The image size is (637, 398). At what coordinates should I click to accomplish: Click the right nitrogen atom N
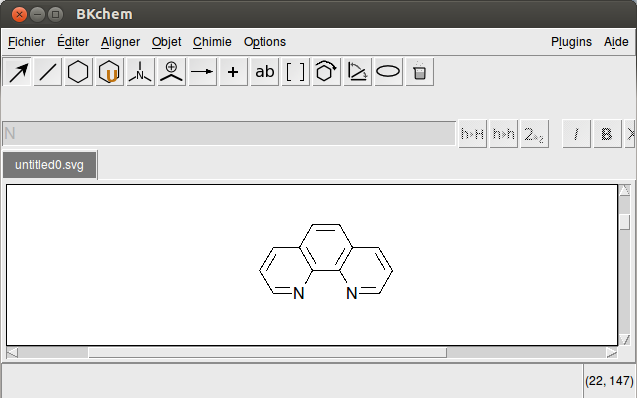pos(352,293)
